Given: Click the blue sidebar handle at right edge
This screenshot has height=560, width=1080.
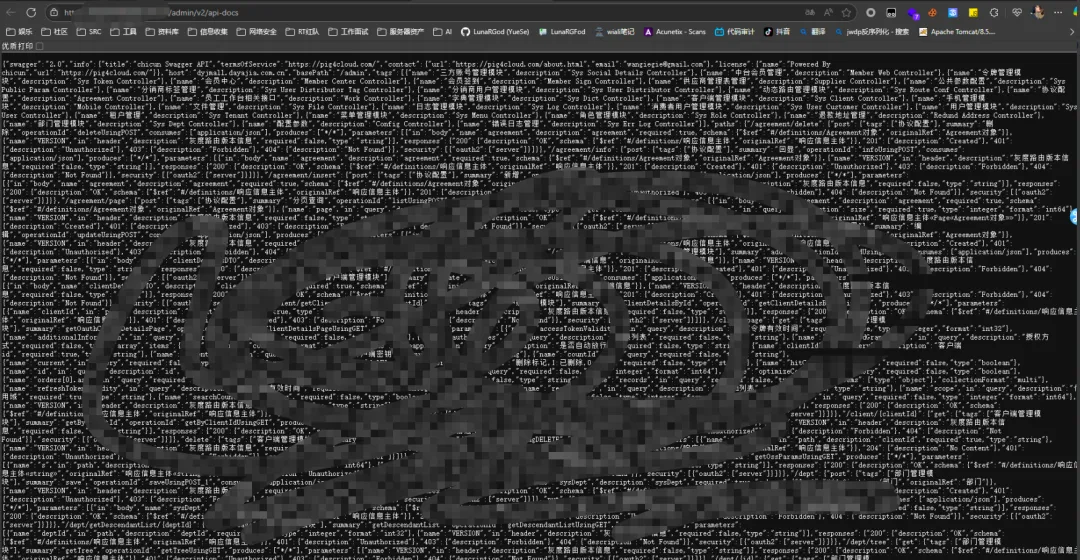Looking at the screenshot, I should coord(1075,217).
